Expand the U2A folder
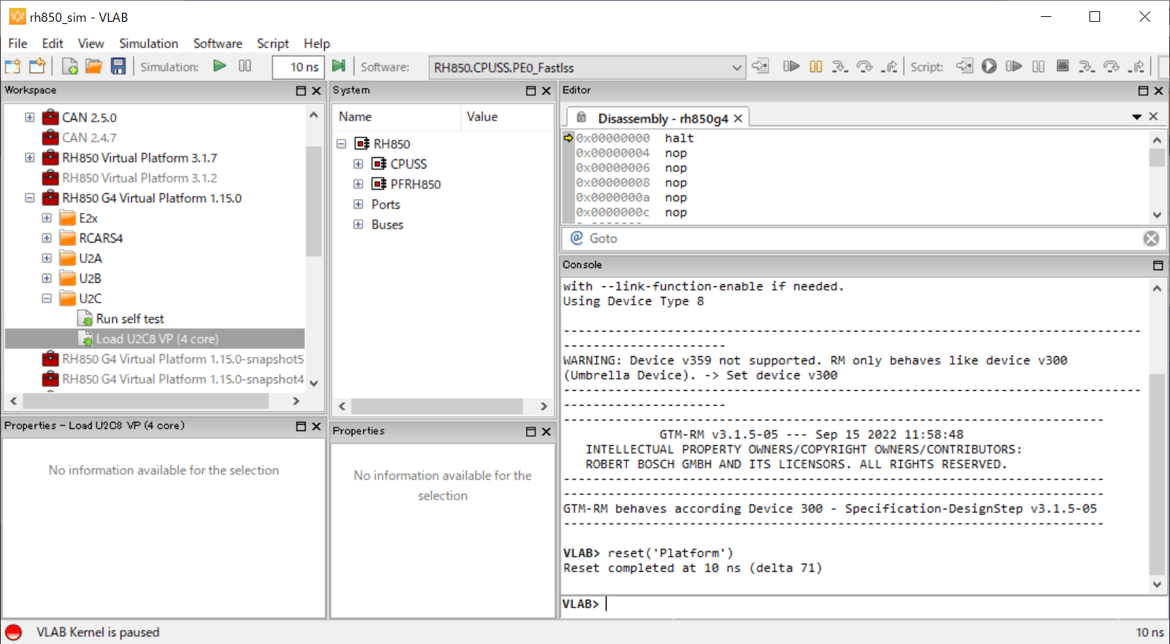The height and width of the screenshot is (644, 1170). (46, 258)
